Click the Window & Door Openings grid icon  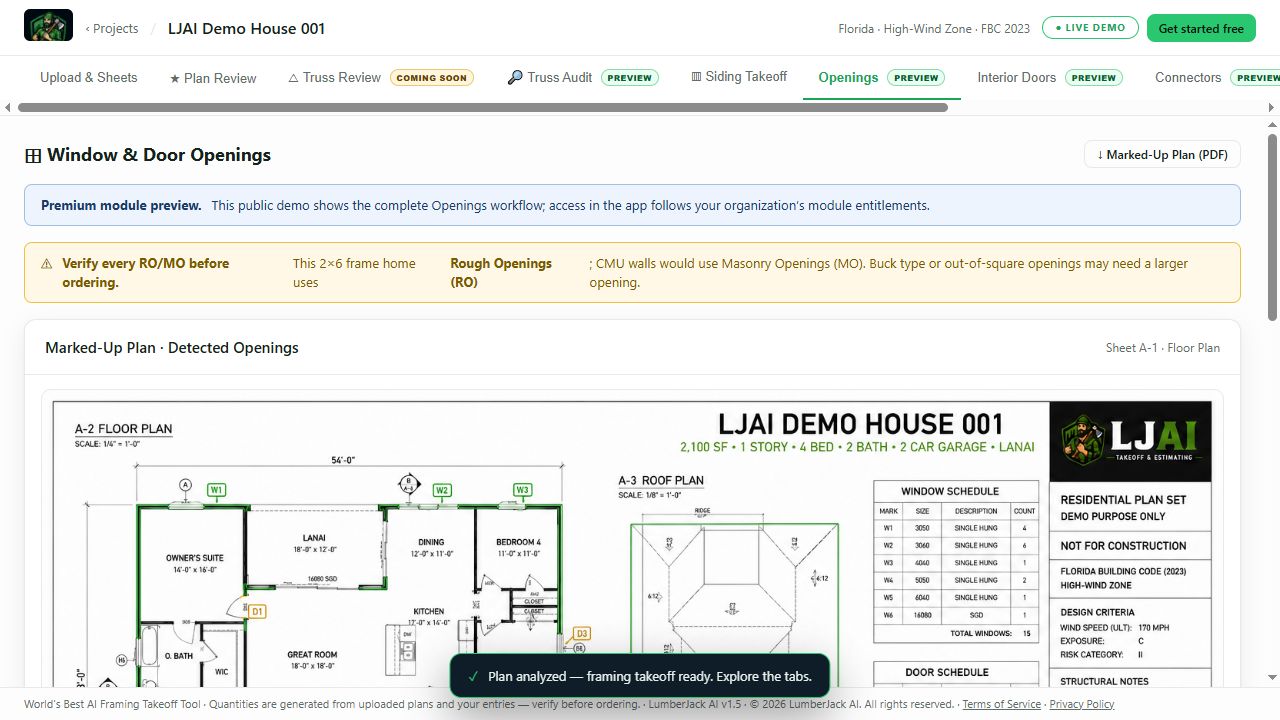(33, 156)
